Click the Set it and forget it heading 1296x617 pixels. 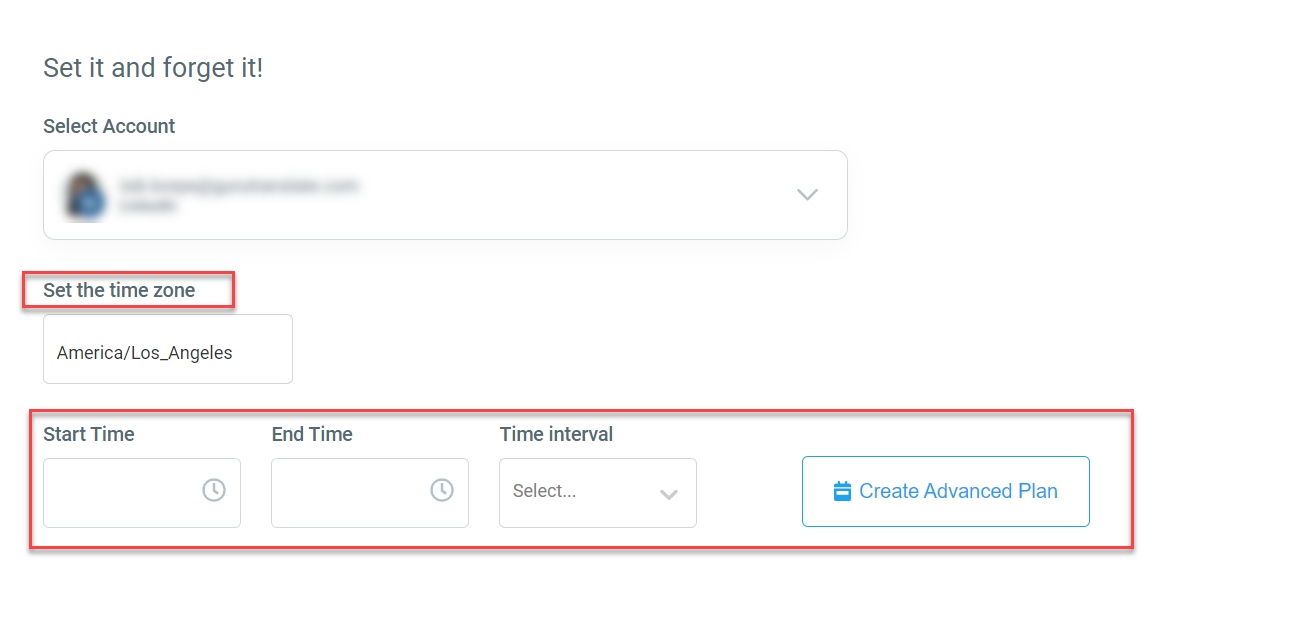(x=153, y=67)
